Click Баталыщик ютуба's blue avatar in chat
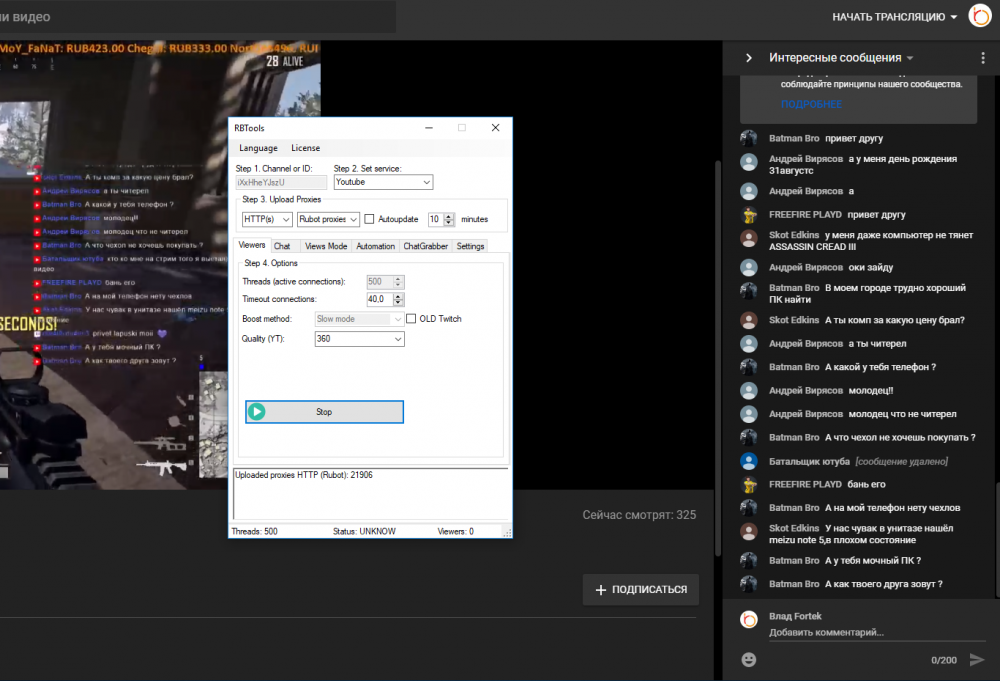This screenshot has height=681, width=1000. point(749,461)
